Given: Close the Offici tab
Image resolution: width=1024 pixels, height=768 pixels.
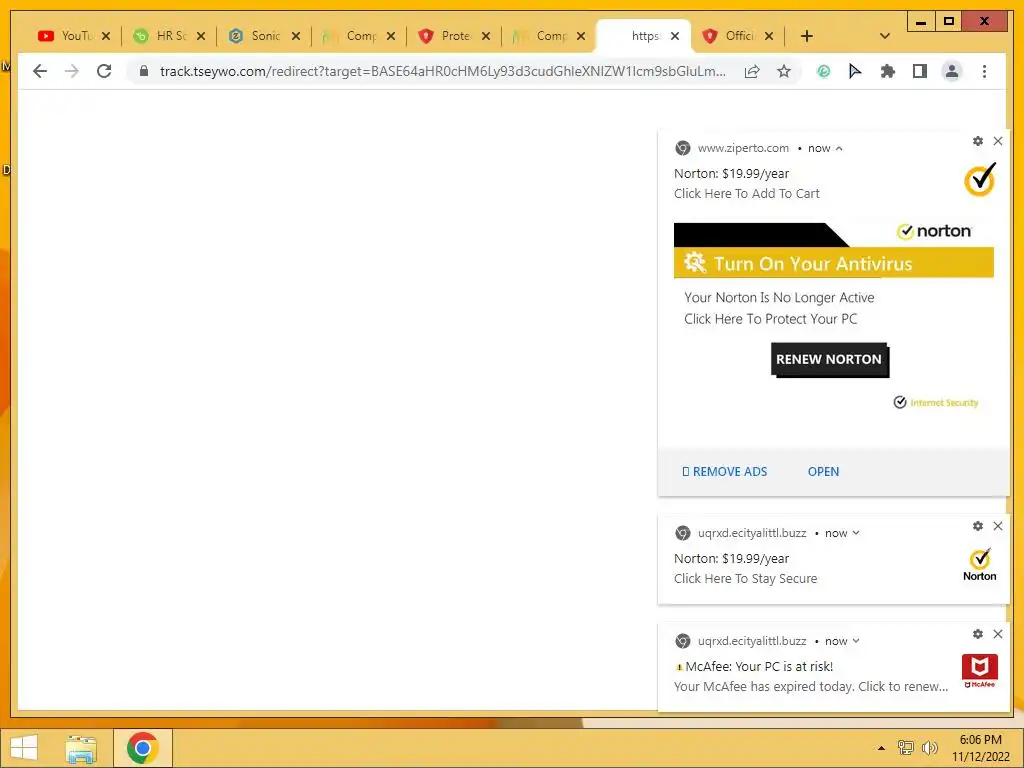Looking at the screenshot, I should click(769, 36).
